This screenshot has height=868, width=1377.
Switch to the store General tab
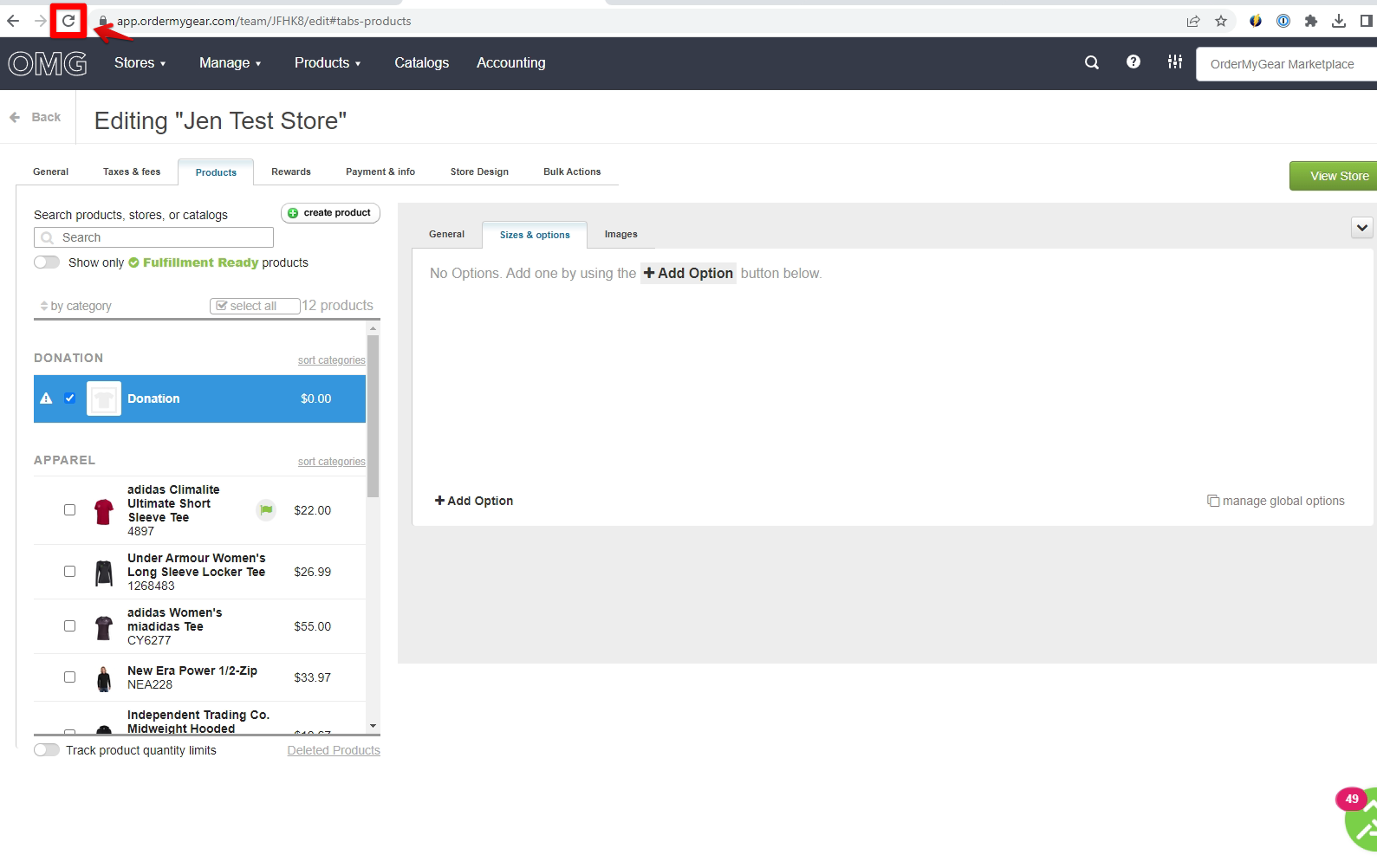(x=51, y=172)
